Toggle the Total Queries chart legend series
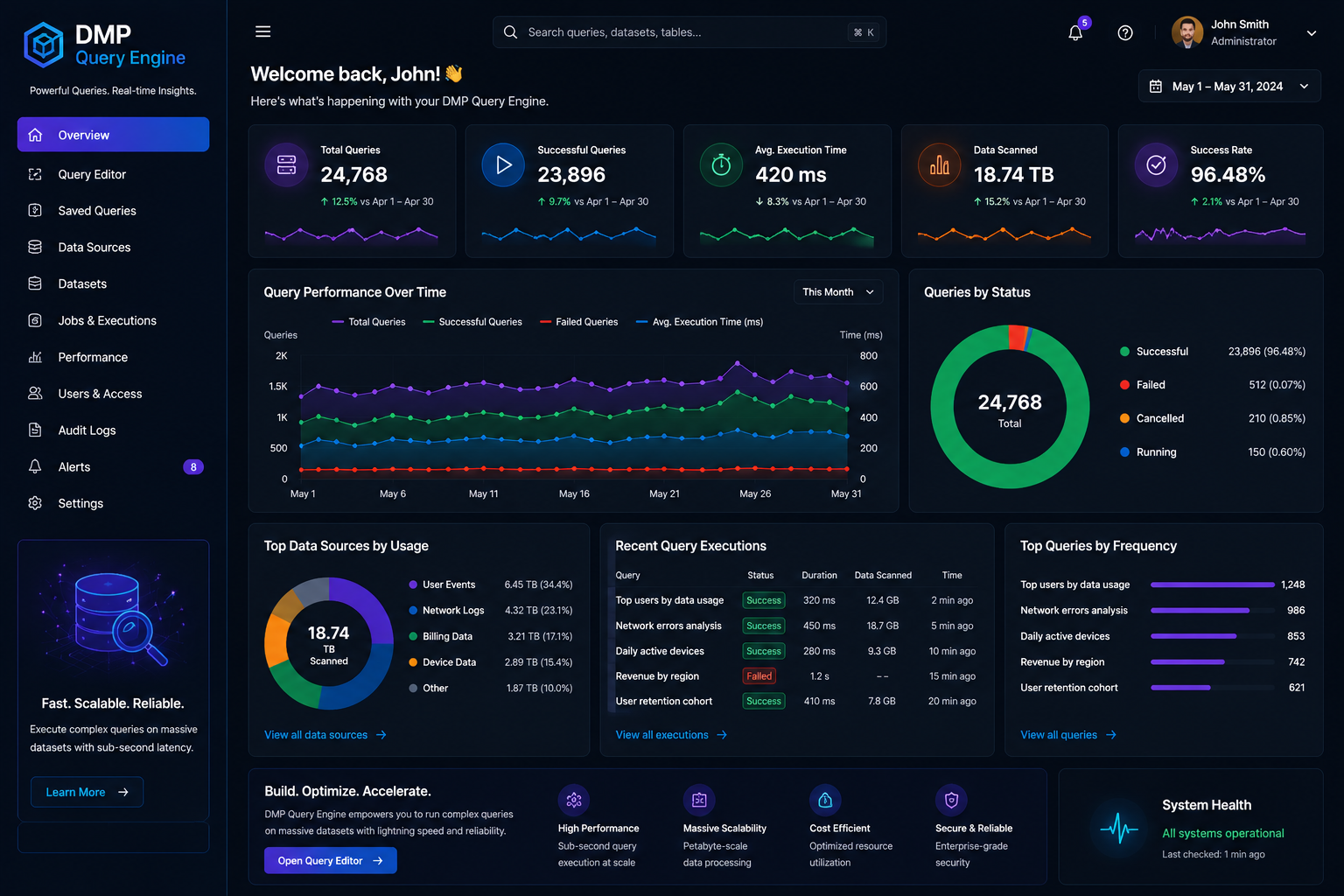Screen dimensions: 1344x896 tap(368, 322)
